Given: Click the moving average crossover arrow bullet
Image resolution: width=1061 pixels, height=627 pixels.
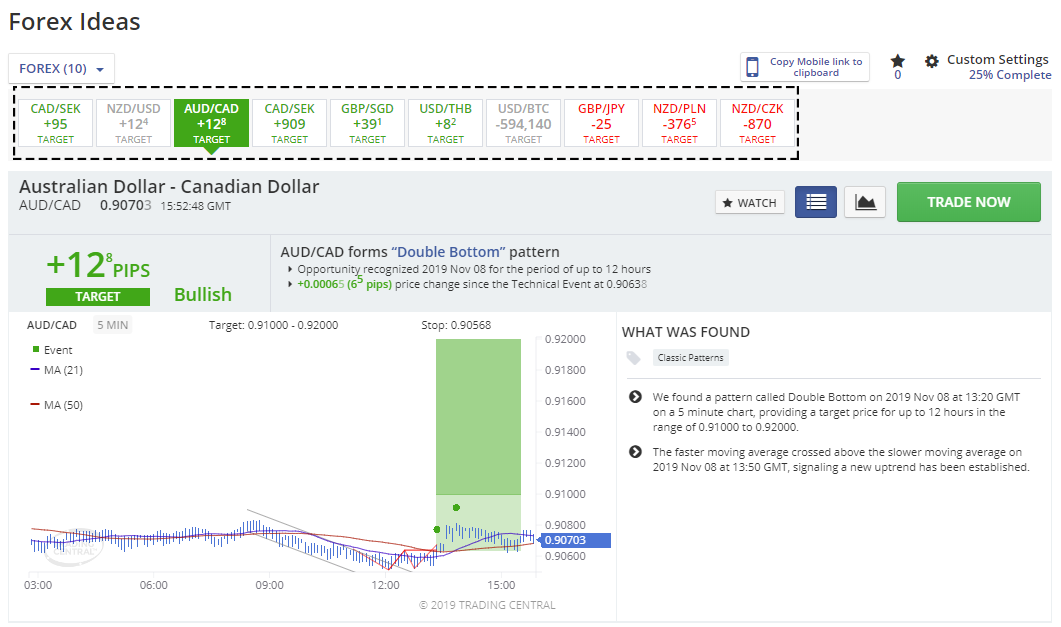Looking at the screenshot, I should coord(635,452).
